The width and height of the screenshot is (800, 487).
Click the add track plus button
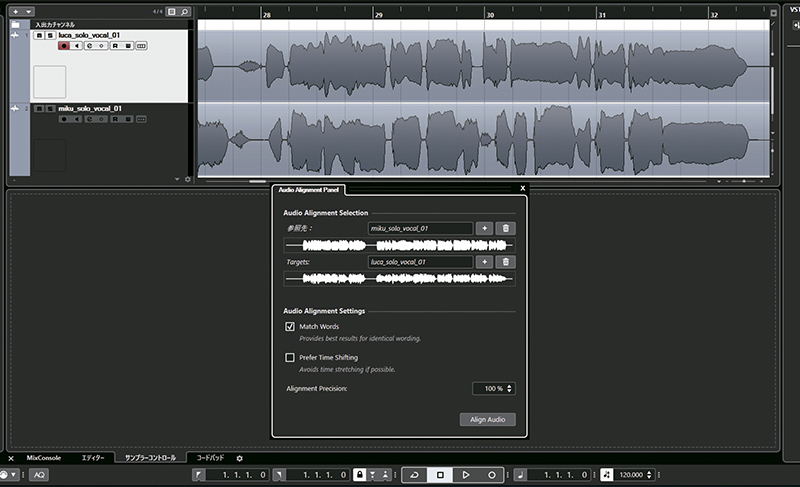point(16,11)
